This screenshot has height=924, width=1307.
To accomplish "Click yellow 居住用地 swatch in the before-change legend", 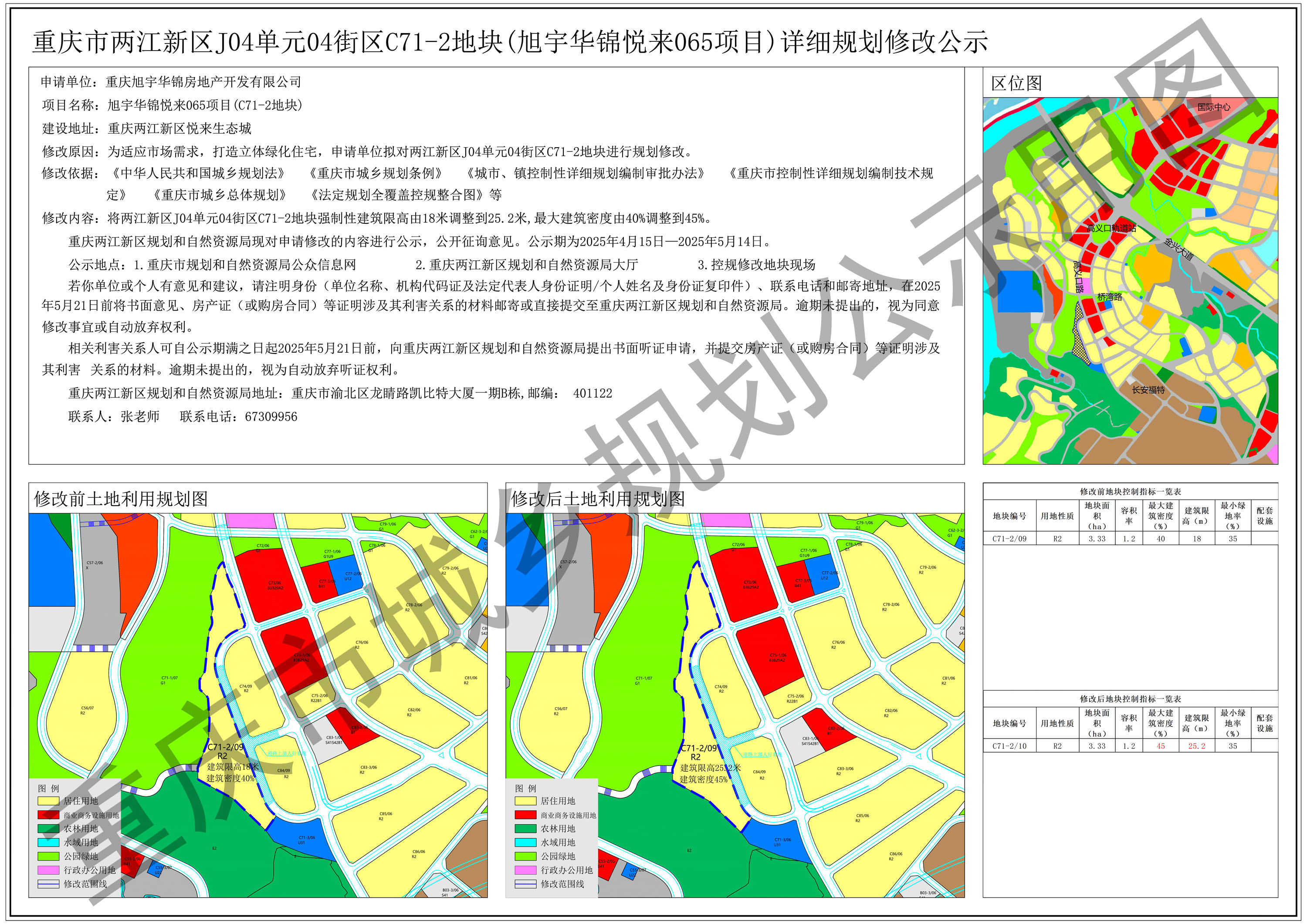I will [48, 801].
